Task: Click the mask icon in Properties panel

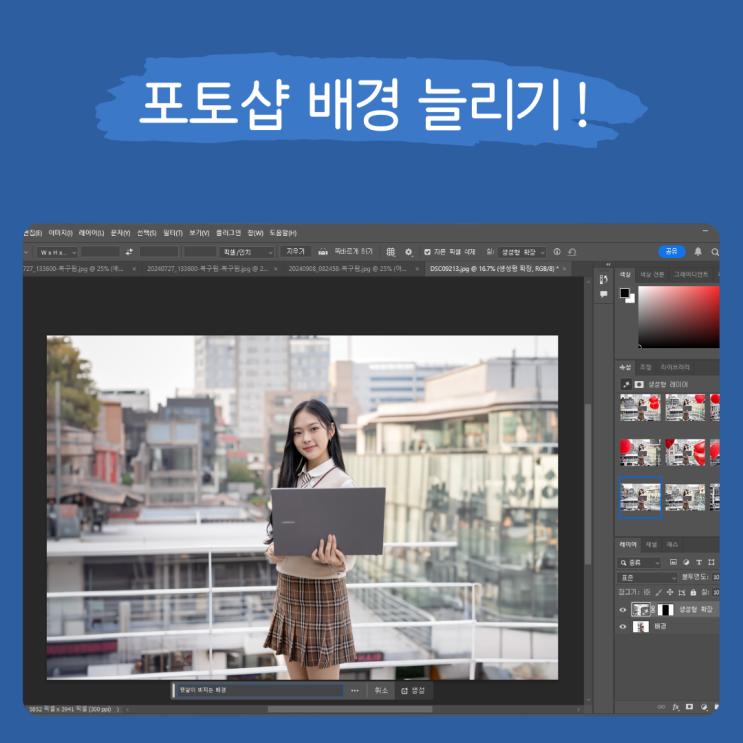Action: click(x=639, y=384)
